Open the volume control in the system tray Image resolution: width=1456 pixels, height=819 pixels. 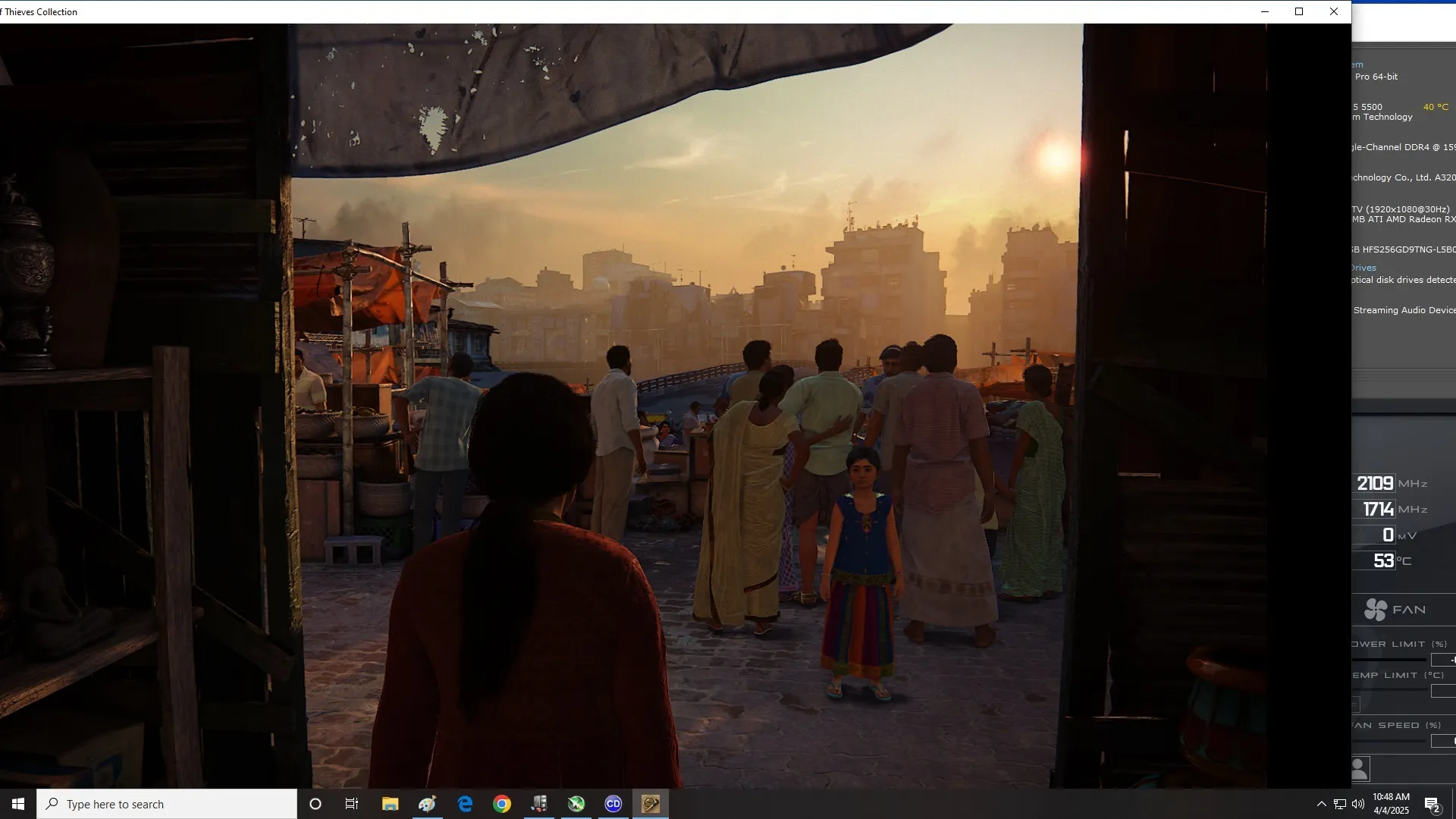click(x=1358, y=804)
